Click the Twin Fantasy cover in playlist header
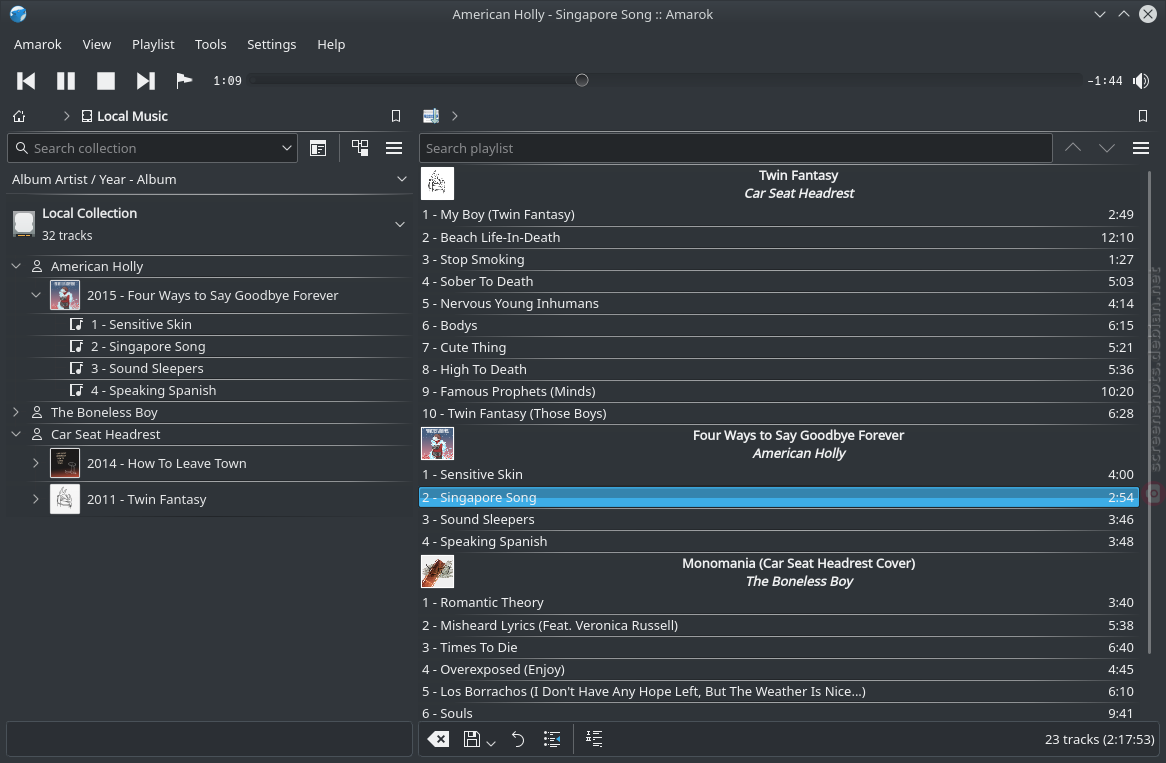The height and width of the screenshot is (763, 1166). 437,184
